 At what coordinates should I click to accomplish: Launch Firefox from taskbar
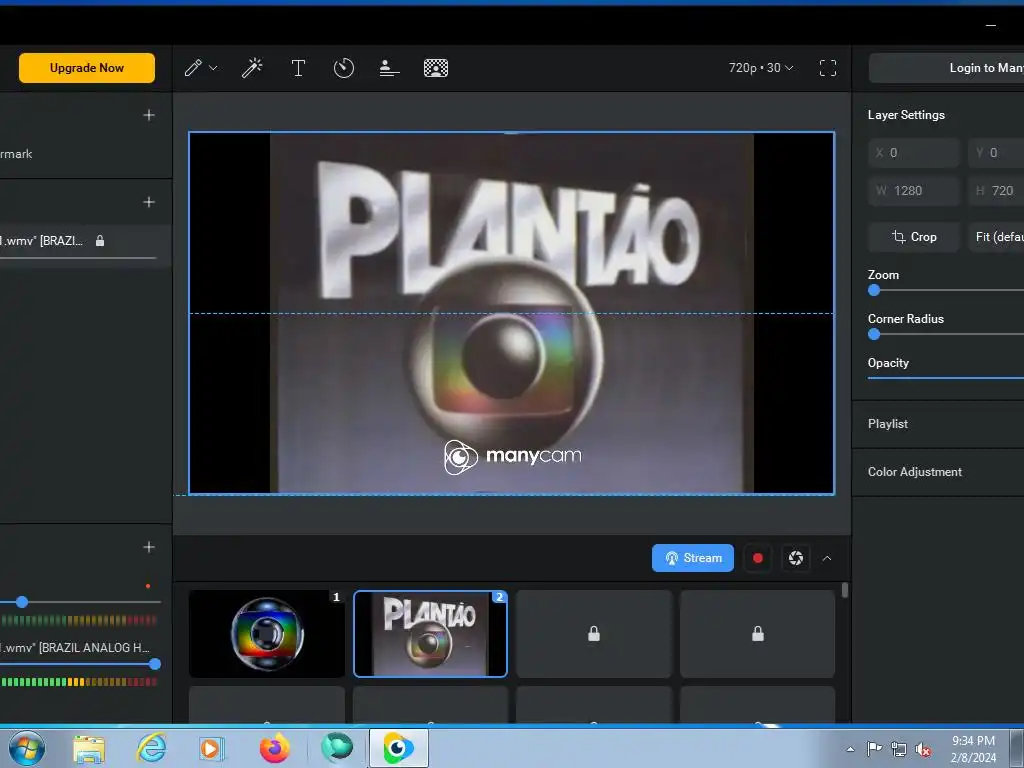[x=274, y=749]
